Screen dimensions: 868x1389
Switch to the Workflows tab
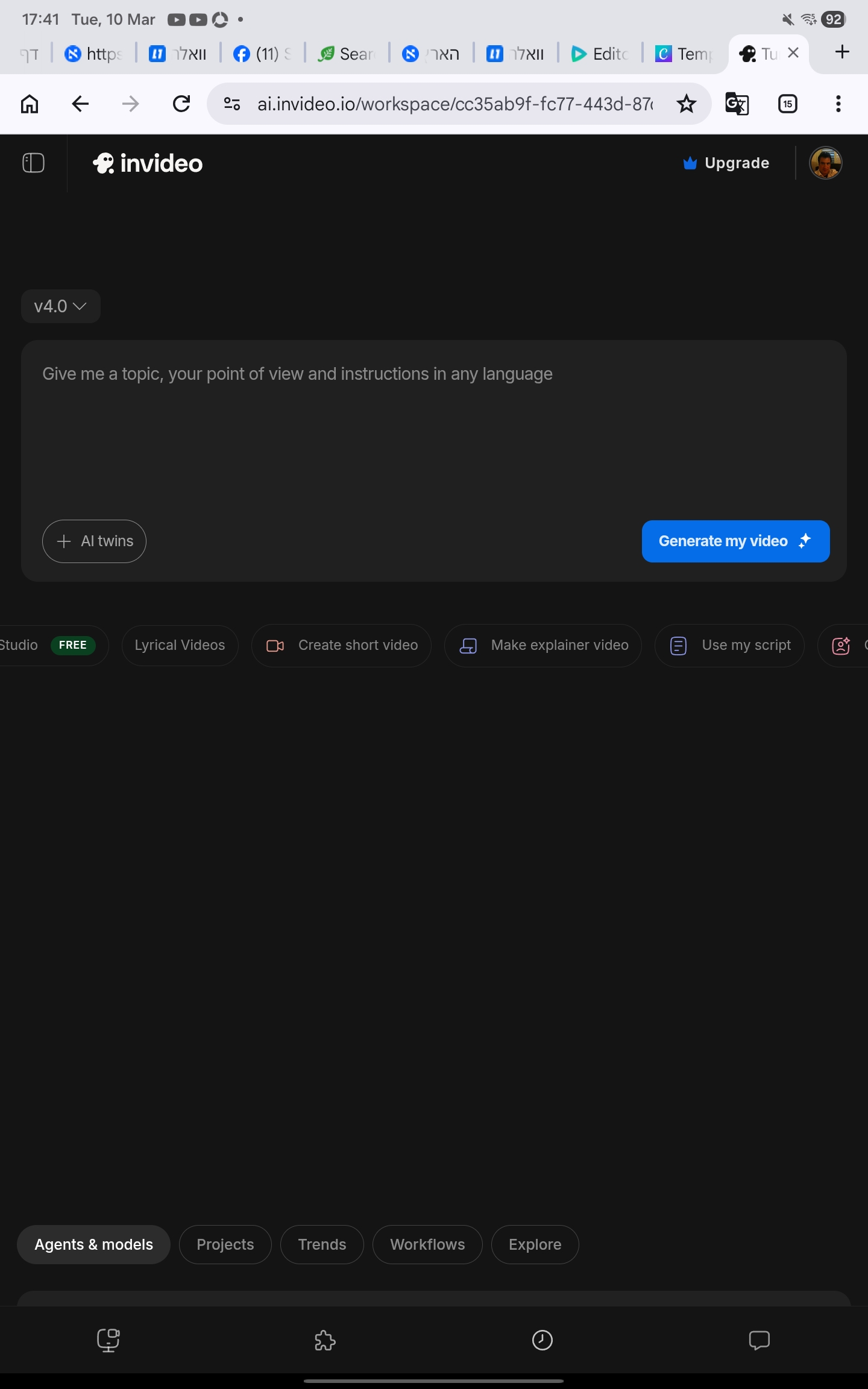point(427,1244)
